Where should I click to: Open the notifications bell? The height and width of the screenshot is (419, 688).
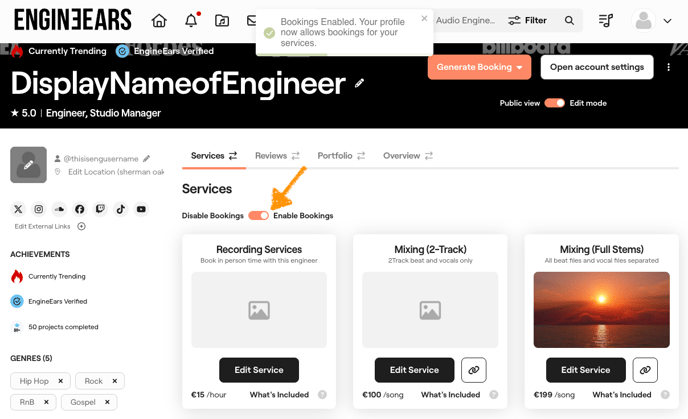191,20
